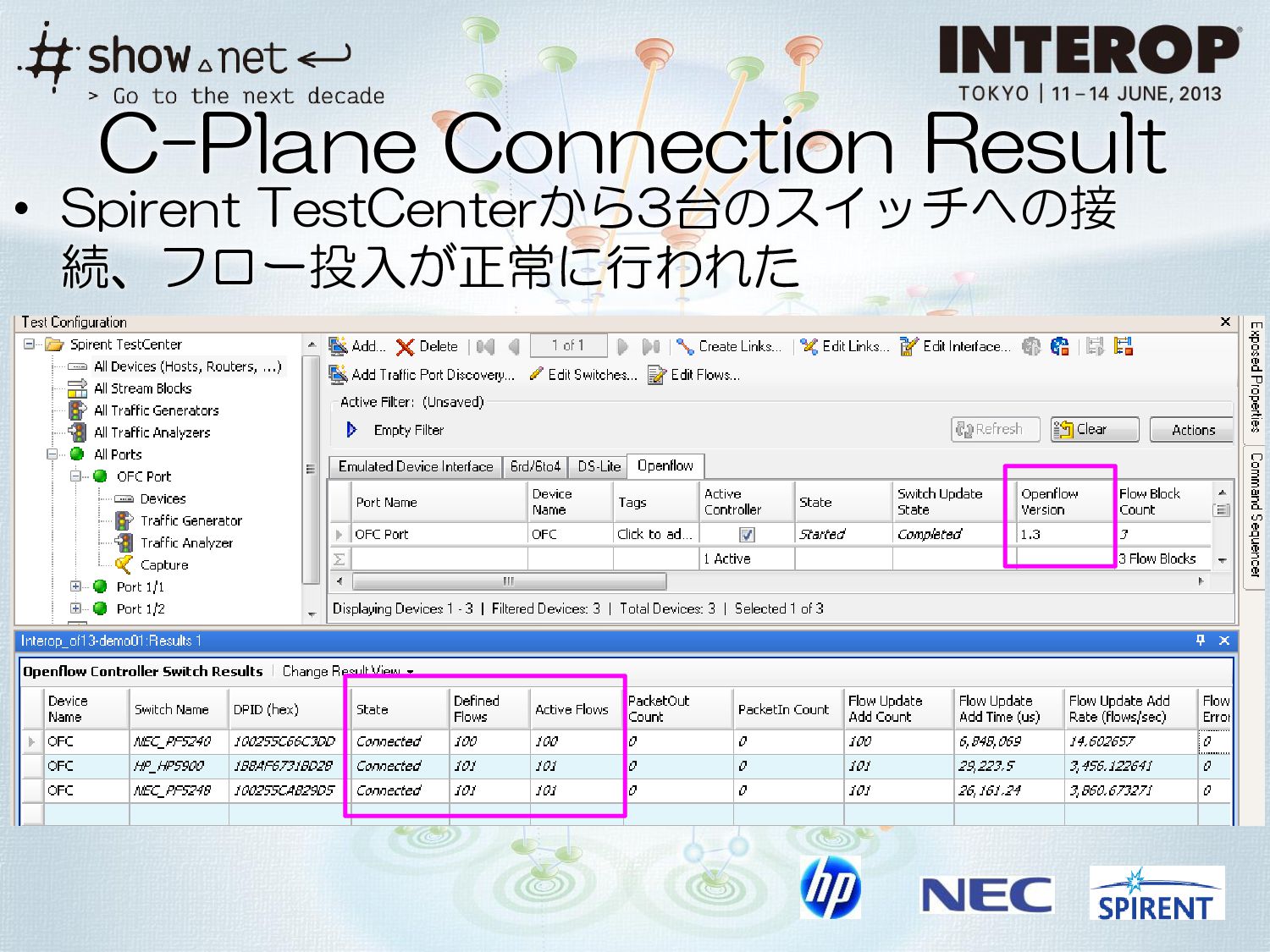This screenshot has width=1270, height=952.
Task: Select All Traffic Generators tree icon
Action: [x=77, y=410]
